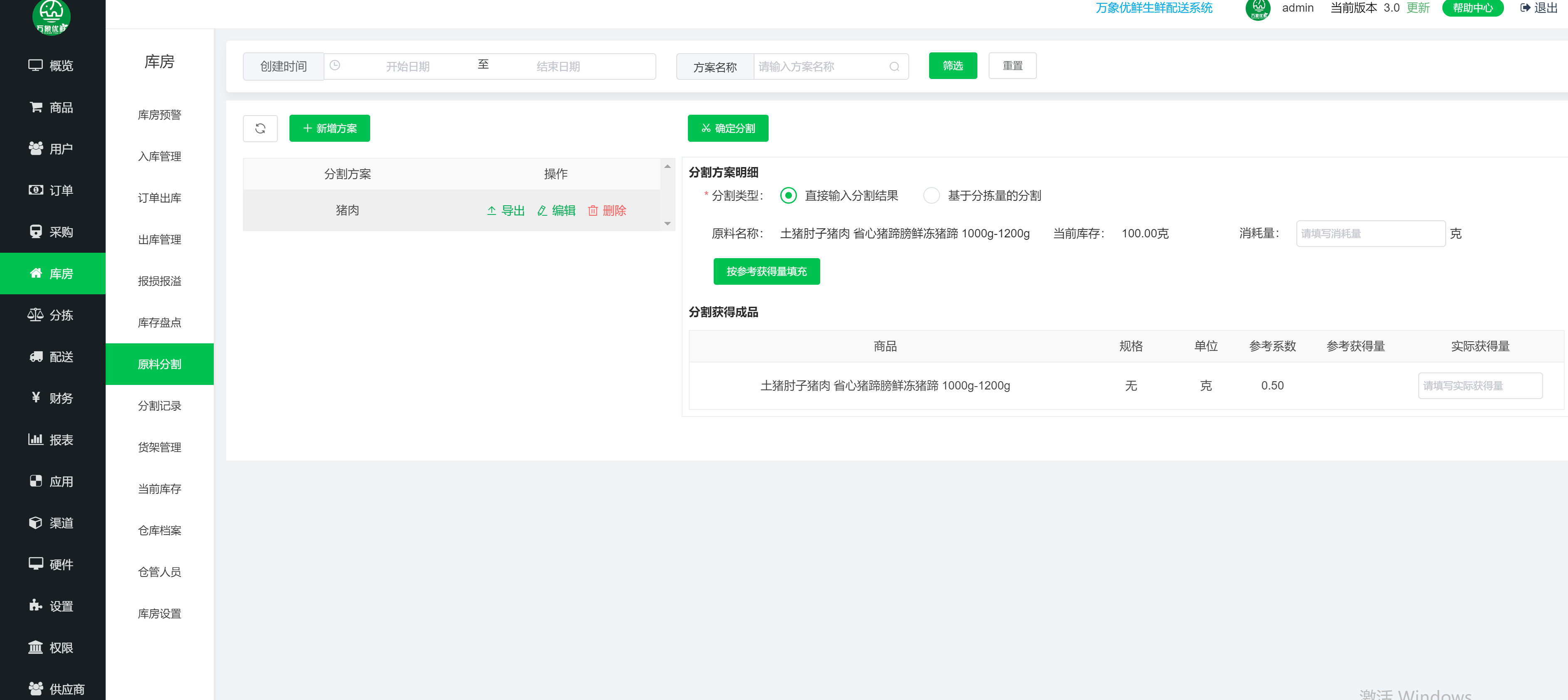Click the refresh icon button
The image size is (1568, 700).
click(x=260, y=128)
